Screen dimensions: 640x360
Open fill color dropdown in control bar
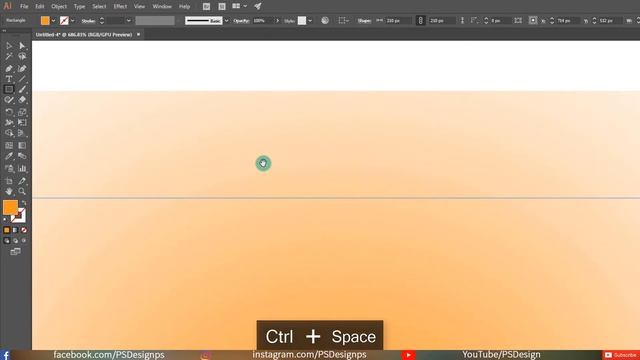coord(53,21)
